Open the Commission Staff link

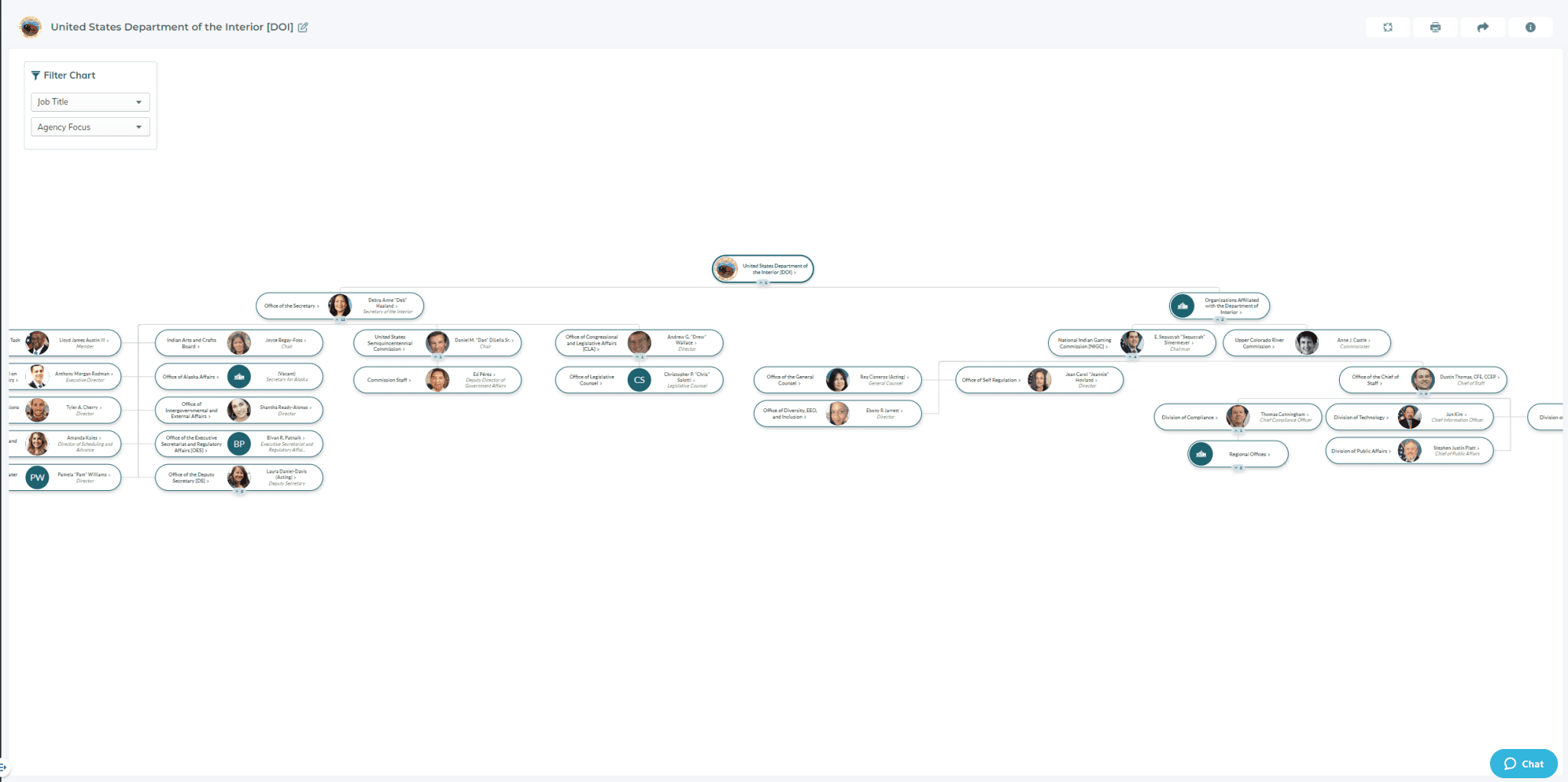coord(389,380)
